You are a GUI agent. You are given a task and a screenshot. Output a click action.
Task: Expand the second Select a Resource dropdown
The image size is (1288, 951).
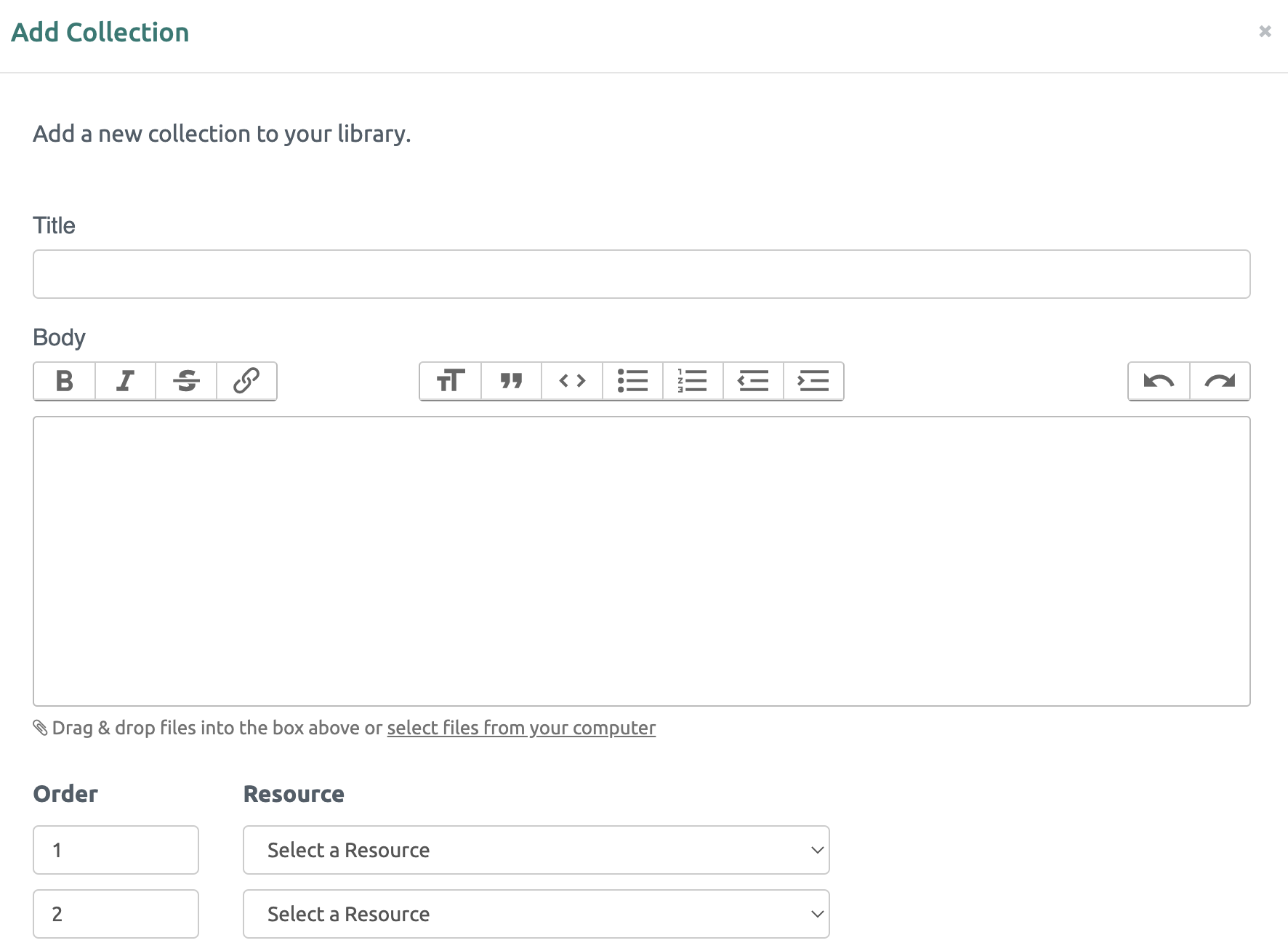coord(536,914)
